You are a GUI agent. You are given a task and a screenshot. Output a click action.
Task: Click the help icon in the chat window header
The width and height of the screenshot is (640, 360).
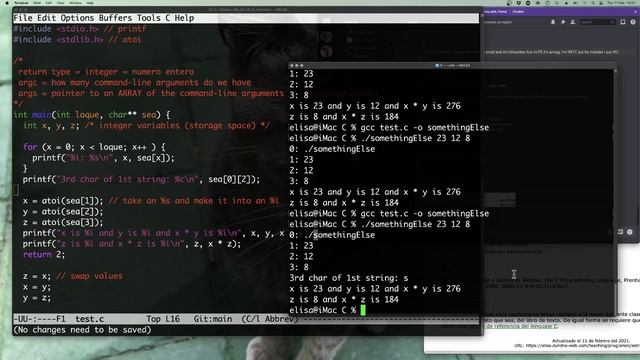click(633, 22)
